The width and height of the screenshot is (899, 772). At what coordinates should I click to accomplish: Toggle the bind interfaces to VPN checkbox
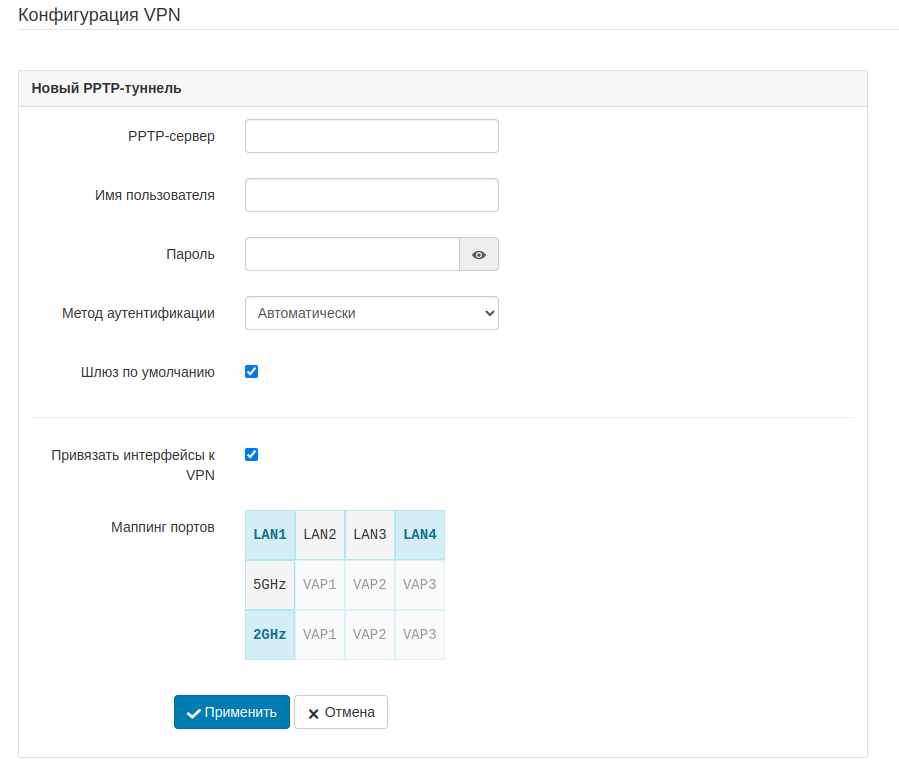252,455
